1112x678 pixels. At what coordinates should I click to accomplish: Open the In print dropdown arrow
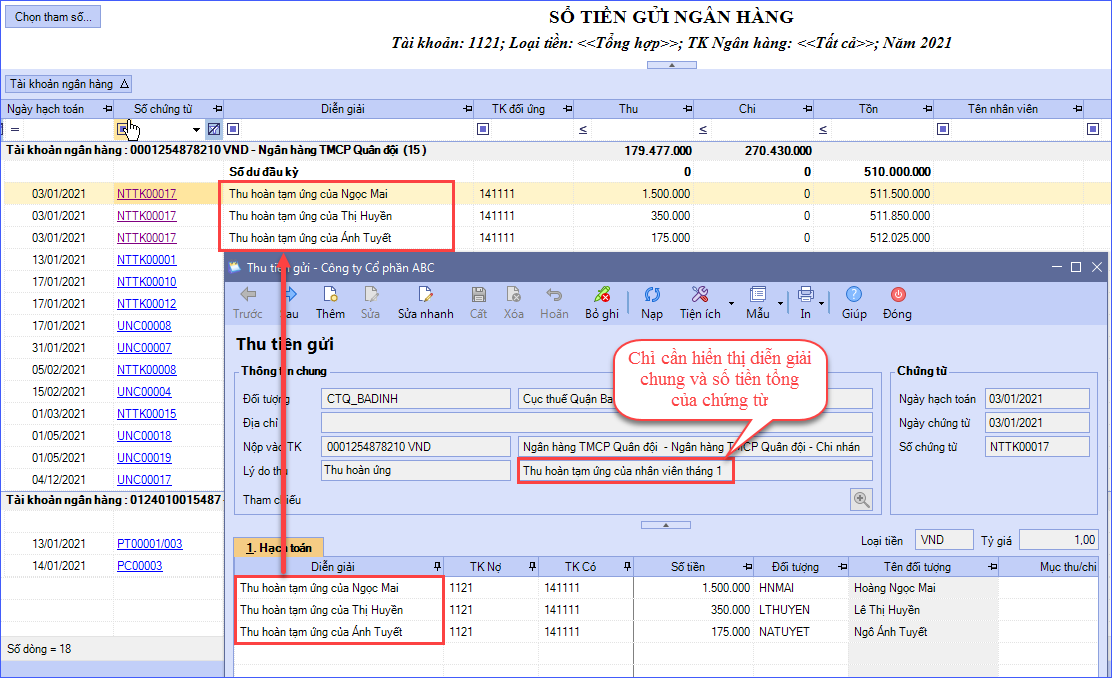point(821,301)
